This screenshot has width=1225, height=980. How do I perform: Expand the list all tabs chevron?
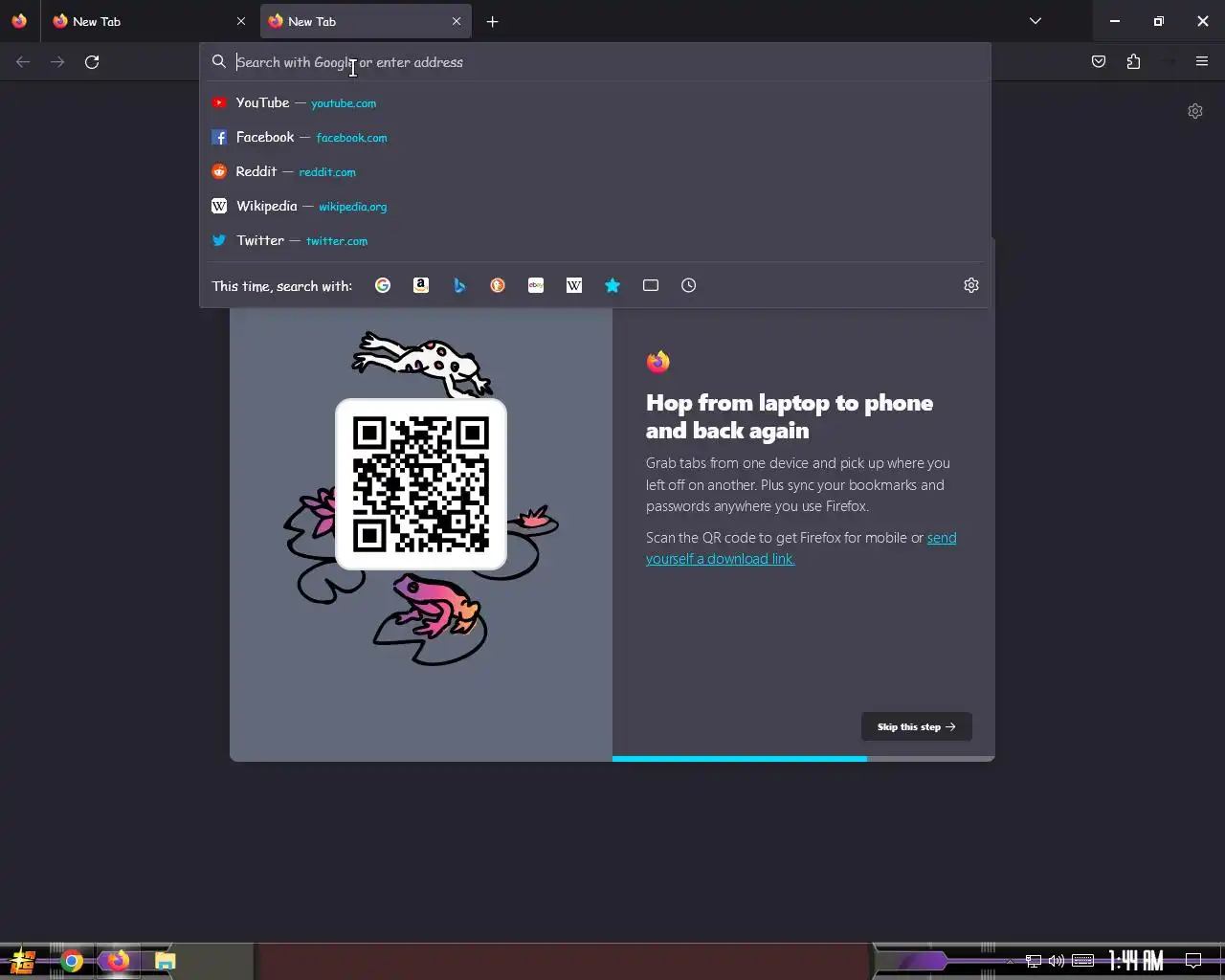click(x=1035, y=21)
